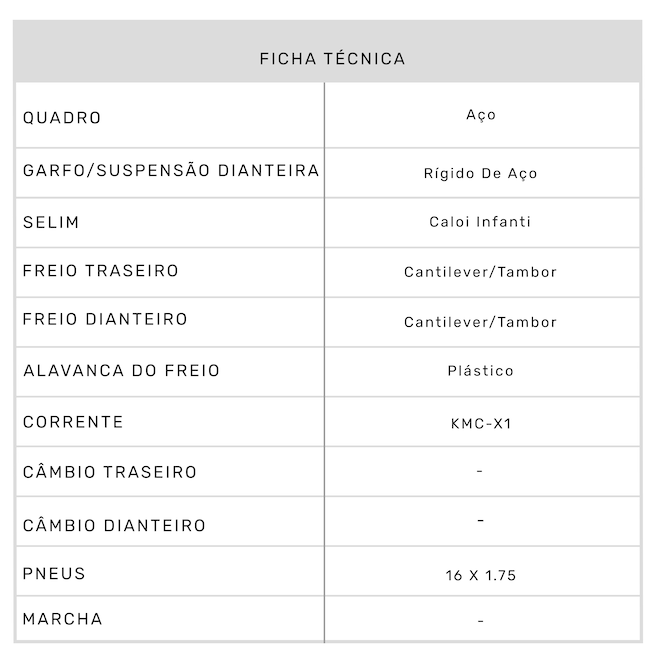Click Cantilever/Tambor value for FREIO DIANTEIRO

pos(481,322)
